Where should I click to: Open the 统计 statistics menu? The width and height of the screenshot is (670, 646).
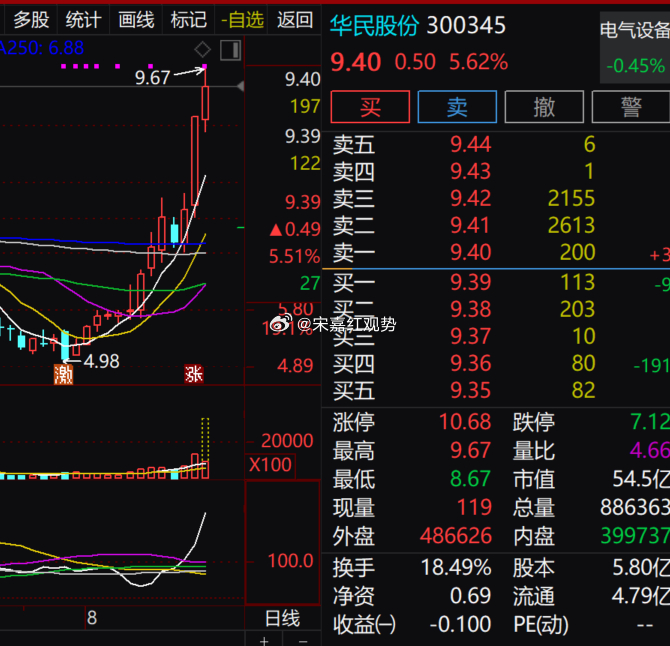83,20
